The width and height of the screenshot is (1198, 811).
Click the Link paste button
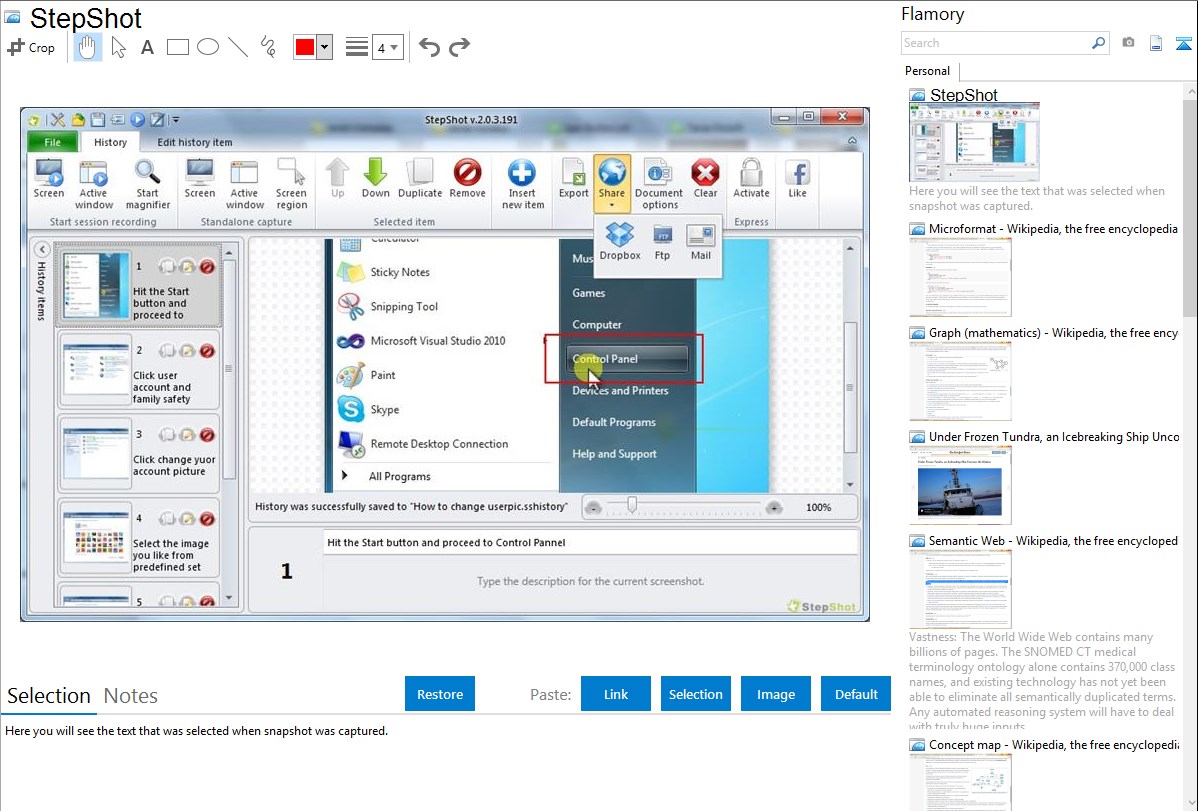tap(616, 694)
